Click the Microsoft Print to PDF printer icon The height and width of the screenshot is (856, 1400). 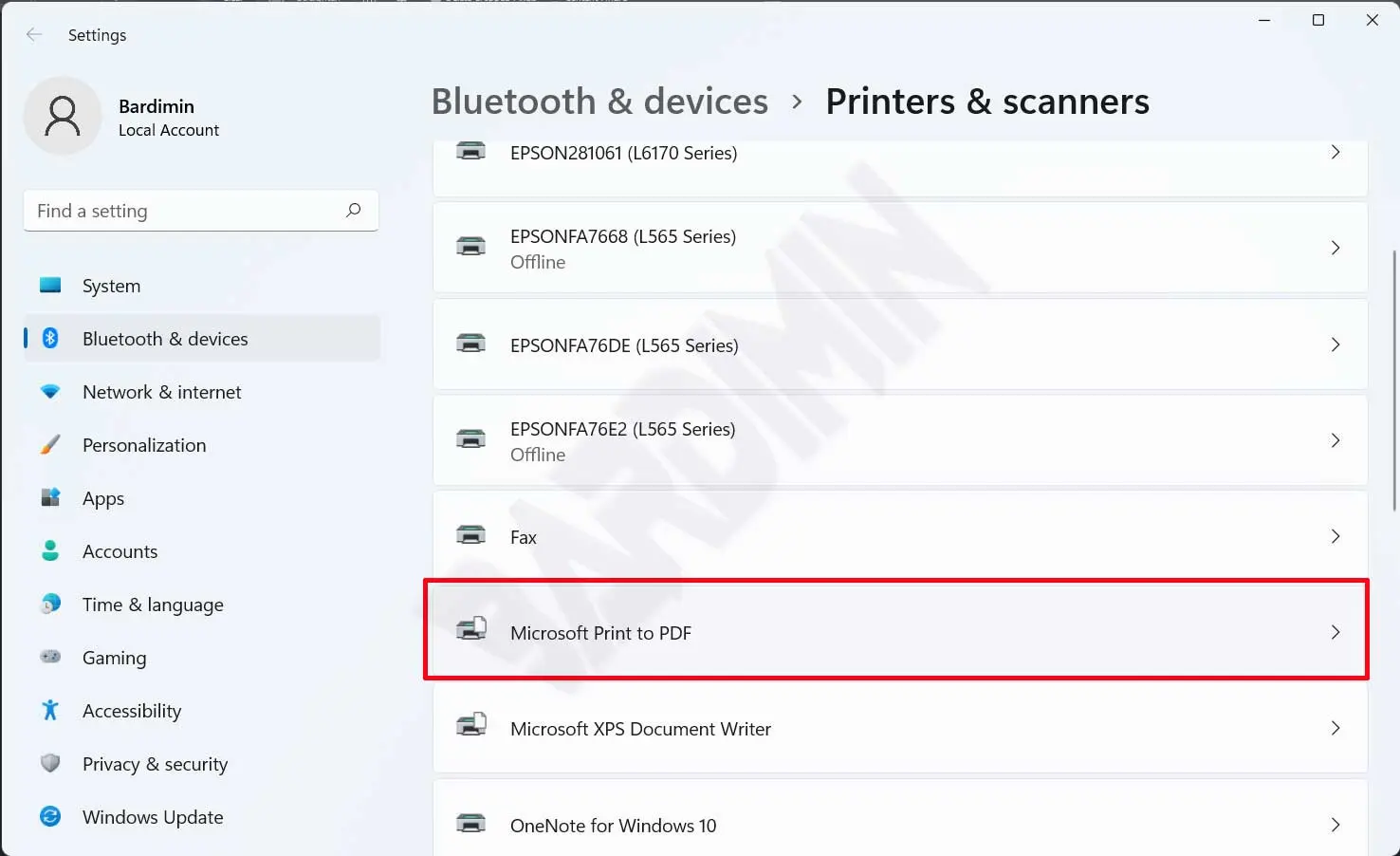[471, 629]
